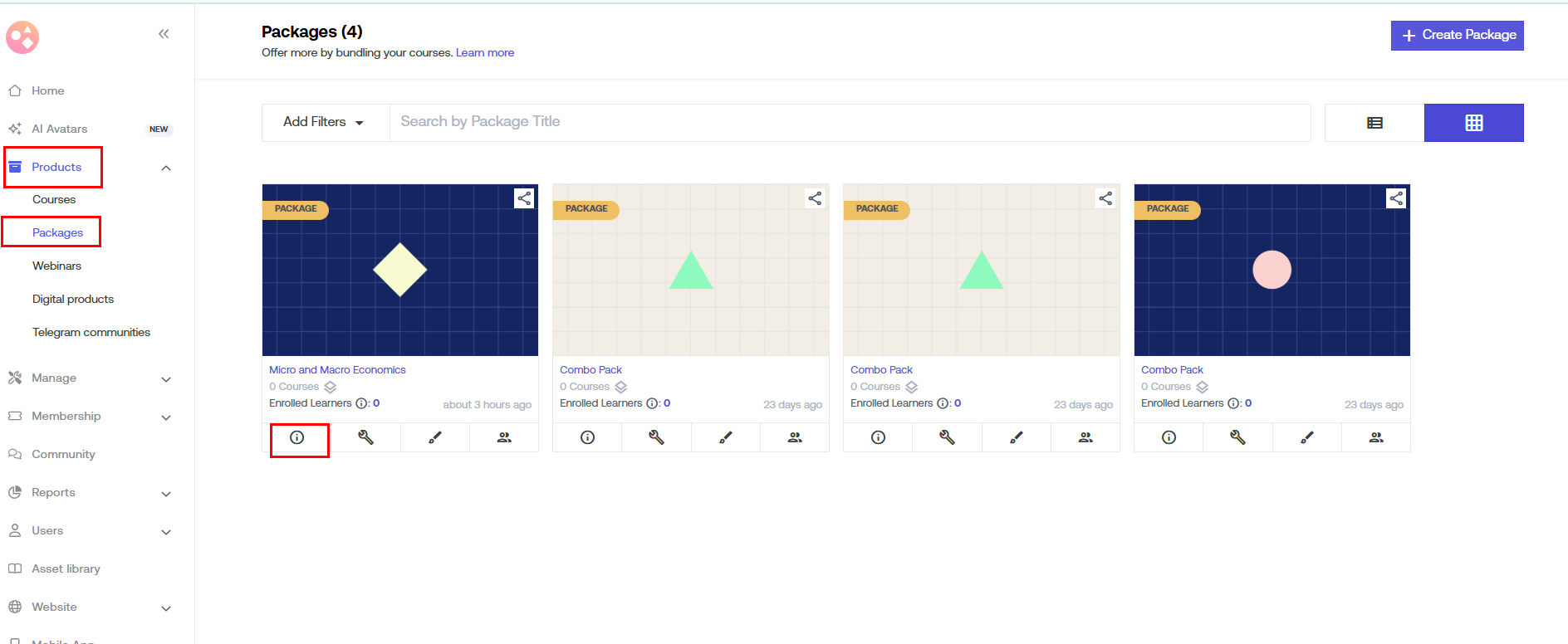Screen dimensions: 1568x644
Task: Expand the Reports menu section
Action: pyautogui.click(x=166, y=494)
